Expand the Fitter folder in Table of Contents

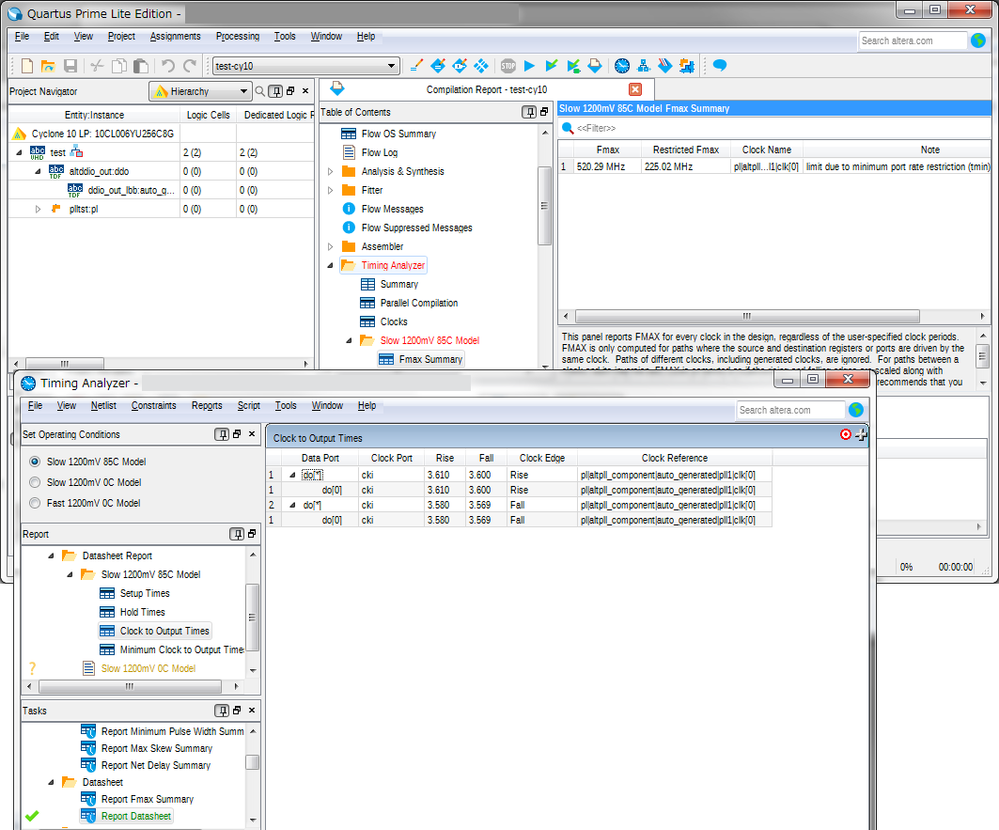pos(331,190)
